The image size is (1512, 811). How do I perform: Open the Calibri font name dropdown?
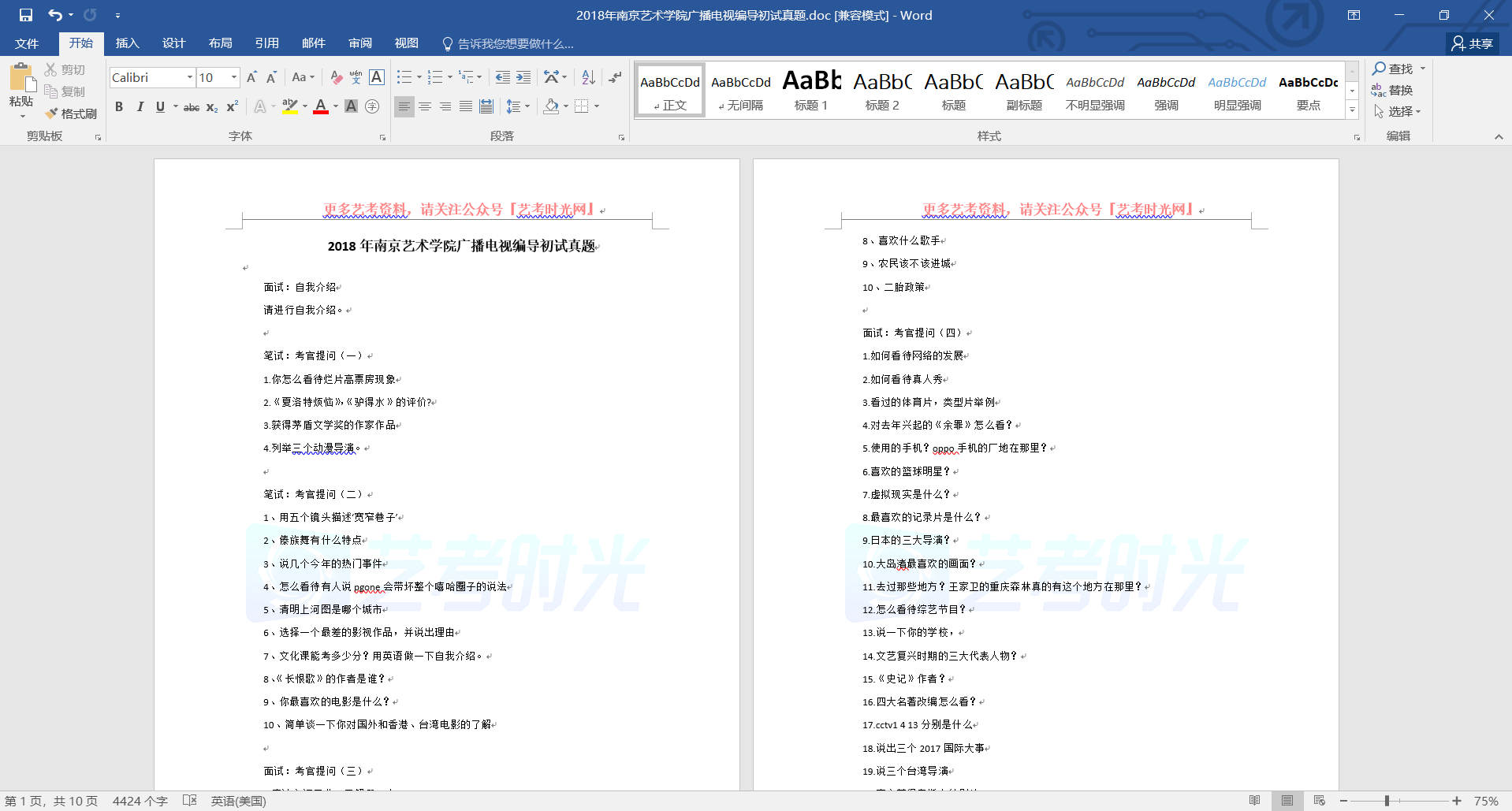tap(189, 77)
